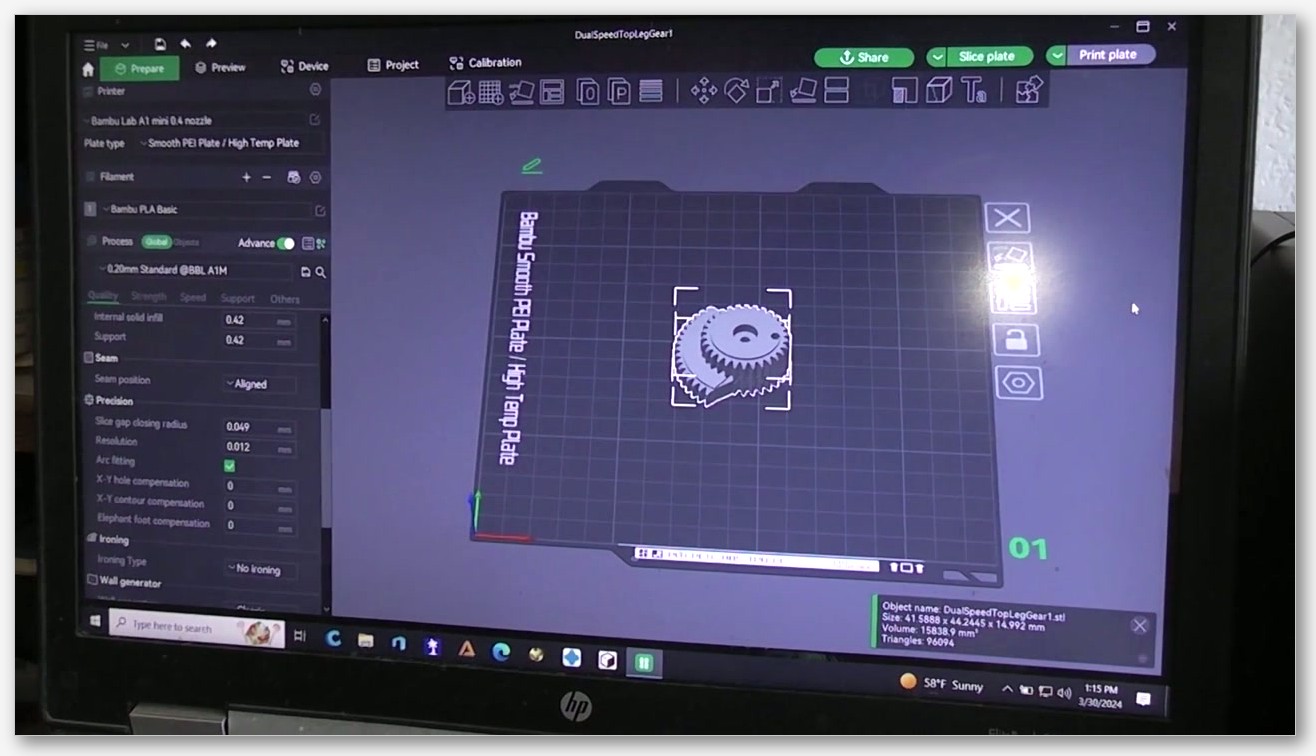Remove plate using the X icon
The image size is (1316, 756).
(1008, 218)
